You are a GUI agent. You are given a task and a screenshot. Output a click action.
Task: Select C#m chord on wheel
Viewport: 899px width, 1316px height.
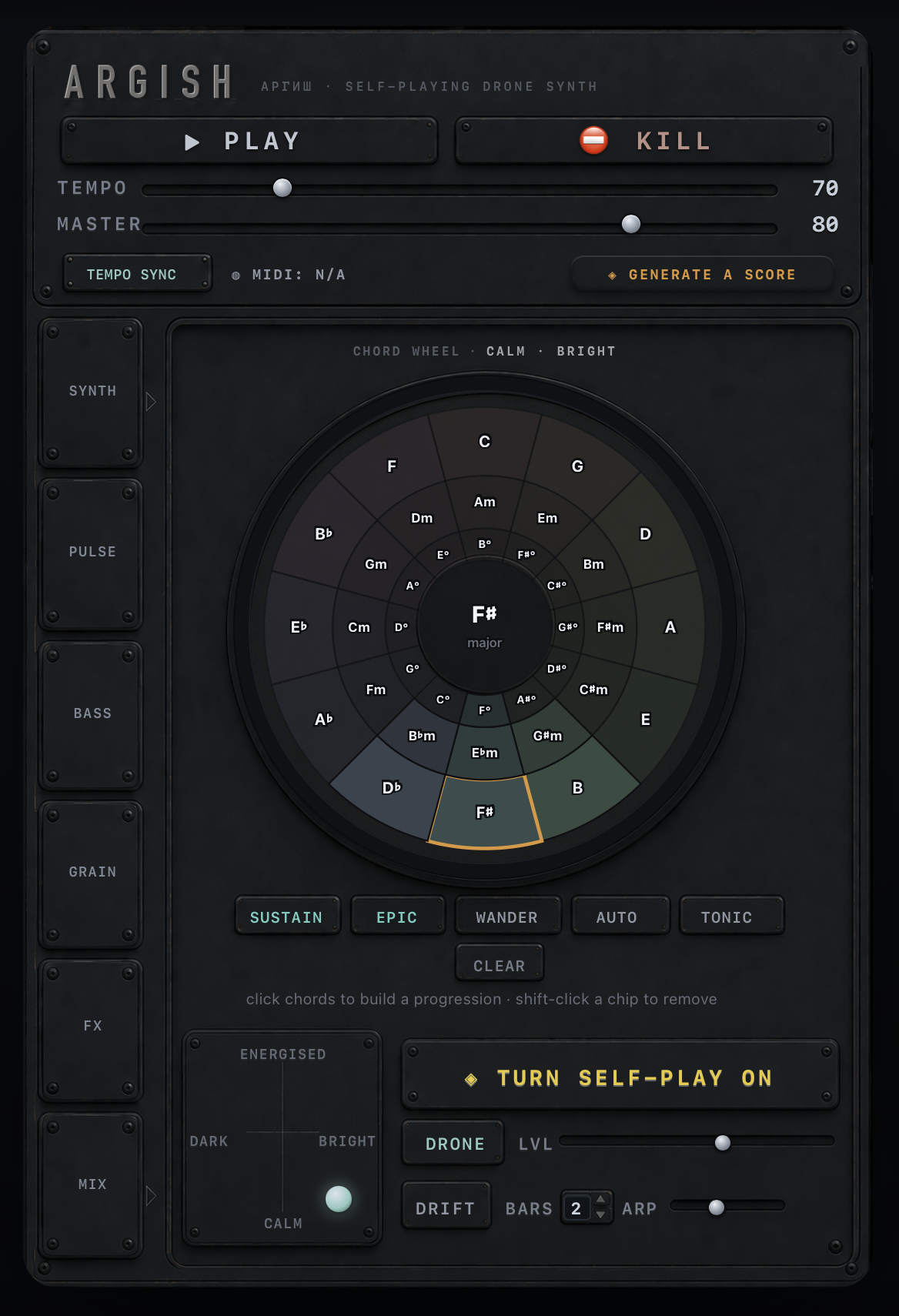click(593, 690)
